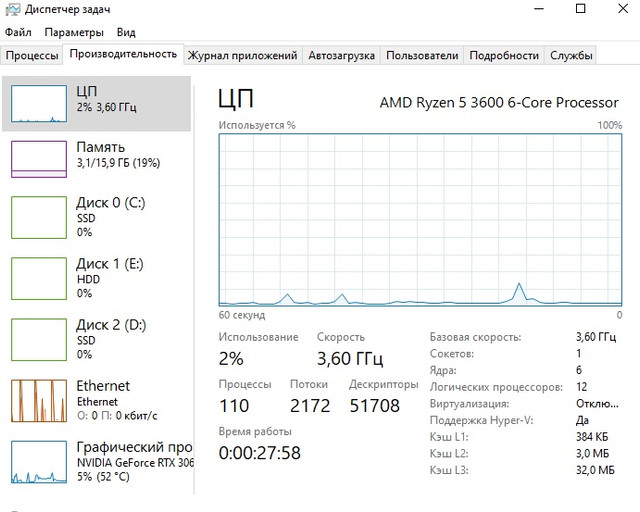Click the Память sidebar label
640x512 pixels.
coord(100,147)
